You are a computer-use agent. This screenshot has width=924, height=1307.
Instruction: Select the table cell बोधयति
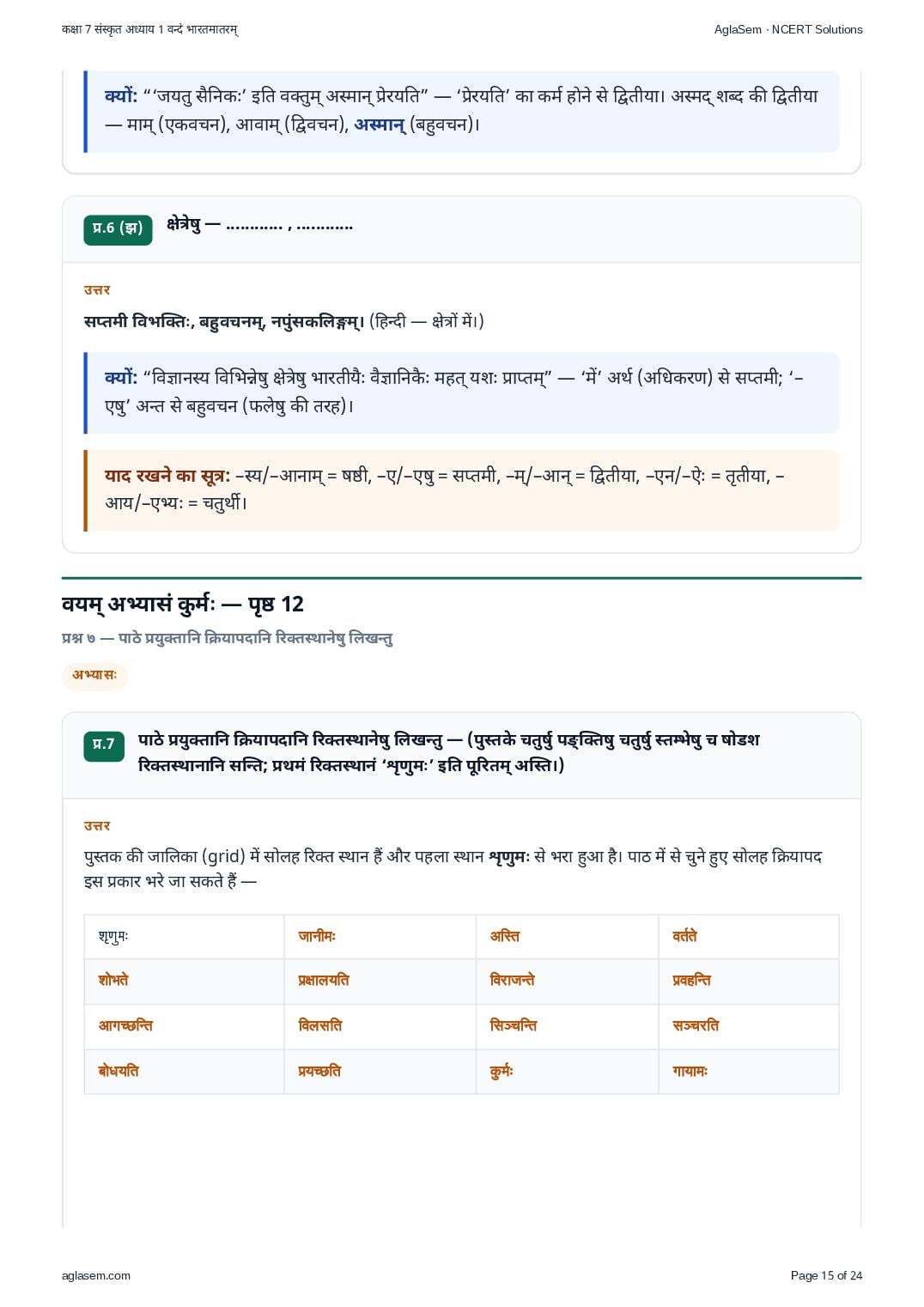pos(184,1072)
